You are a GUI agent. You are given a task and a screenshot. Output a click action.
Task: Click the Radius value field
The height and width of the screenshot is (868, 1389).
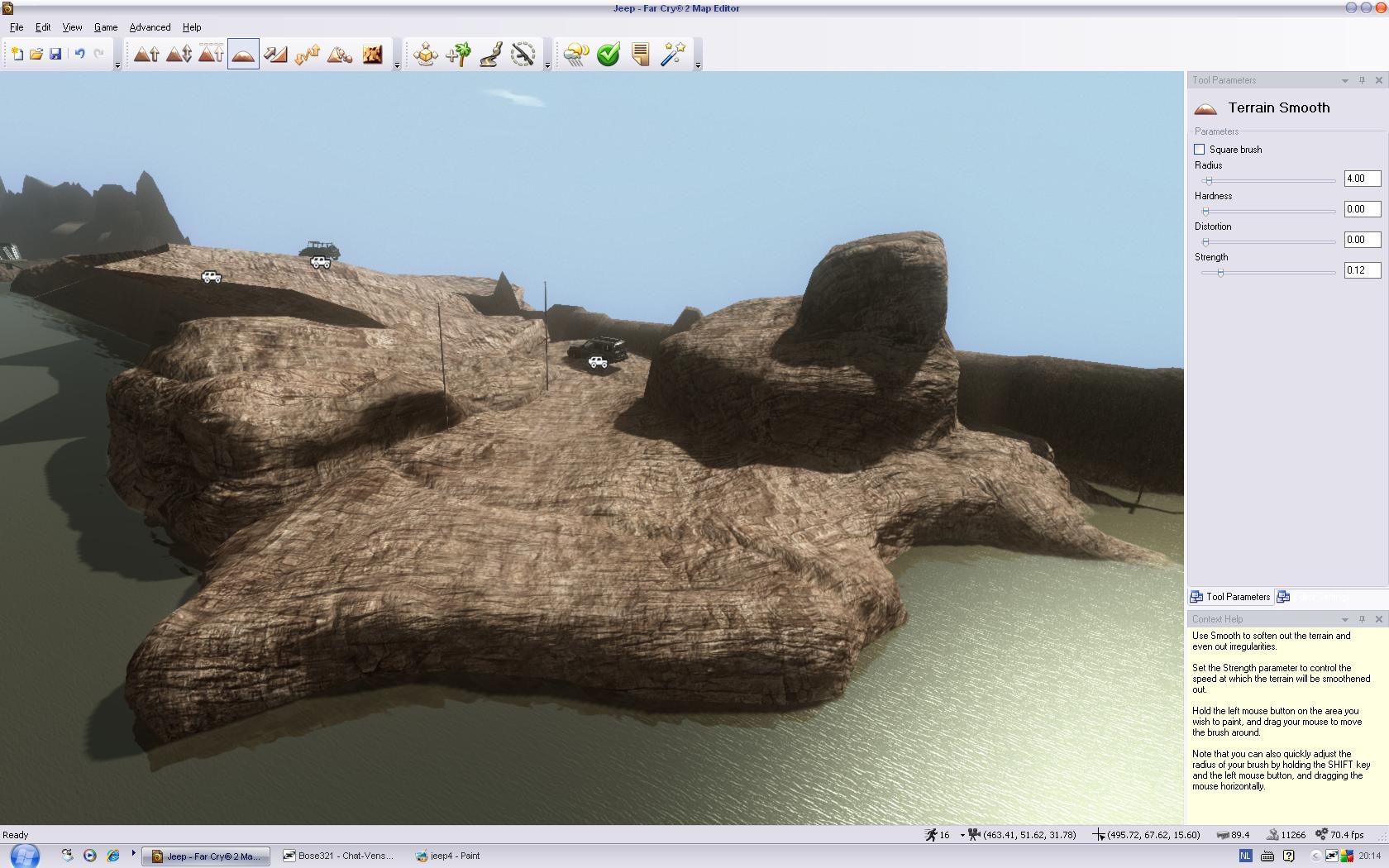coord(1363,179)
